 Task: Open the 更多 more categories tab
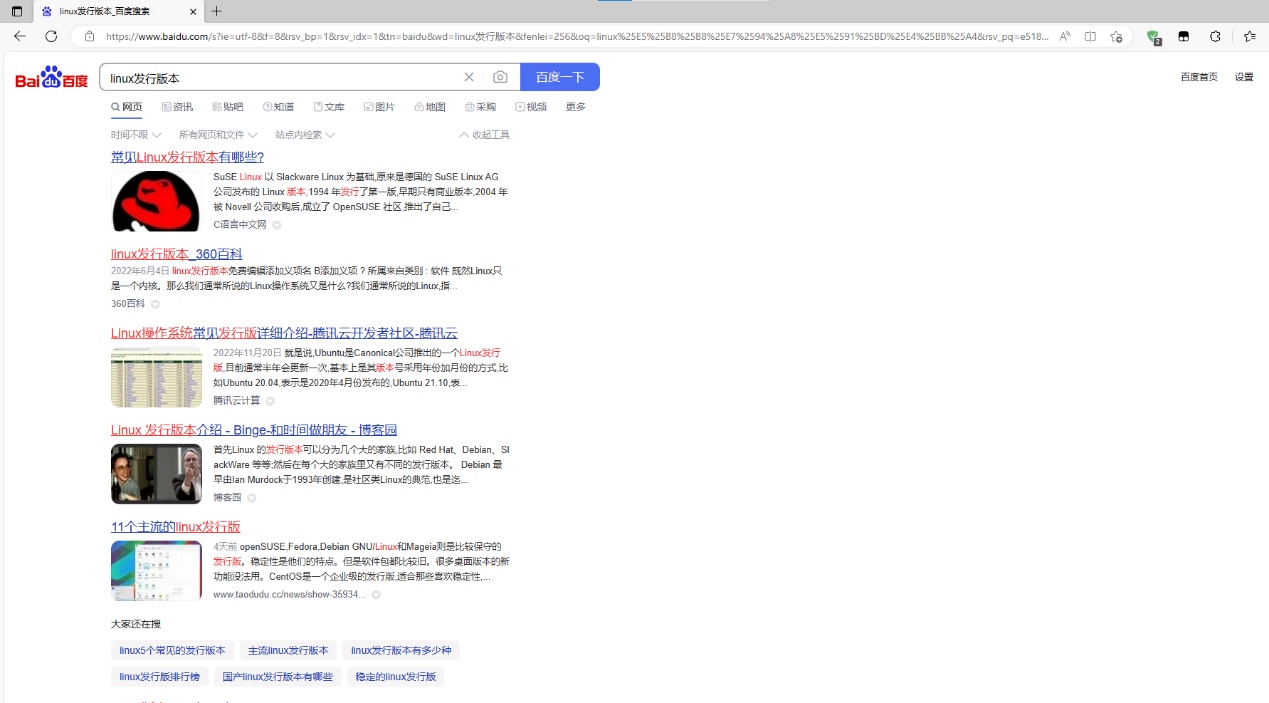tap(576, 107)
